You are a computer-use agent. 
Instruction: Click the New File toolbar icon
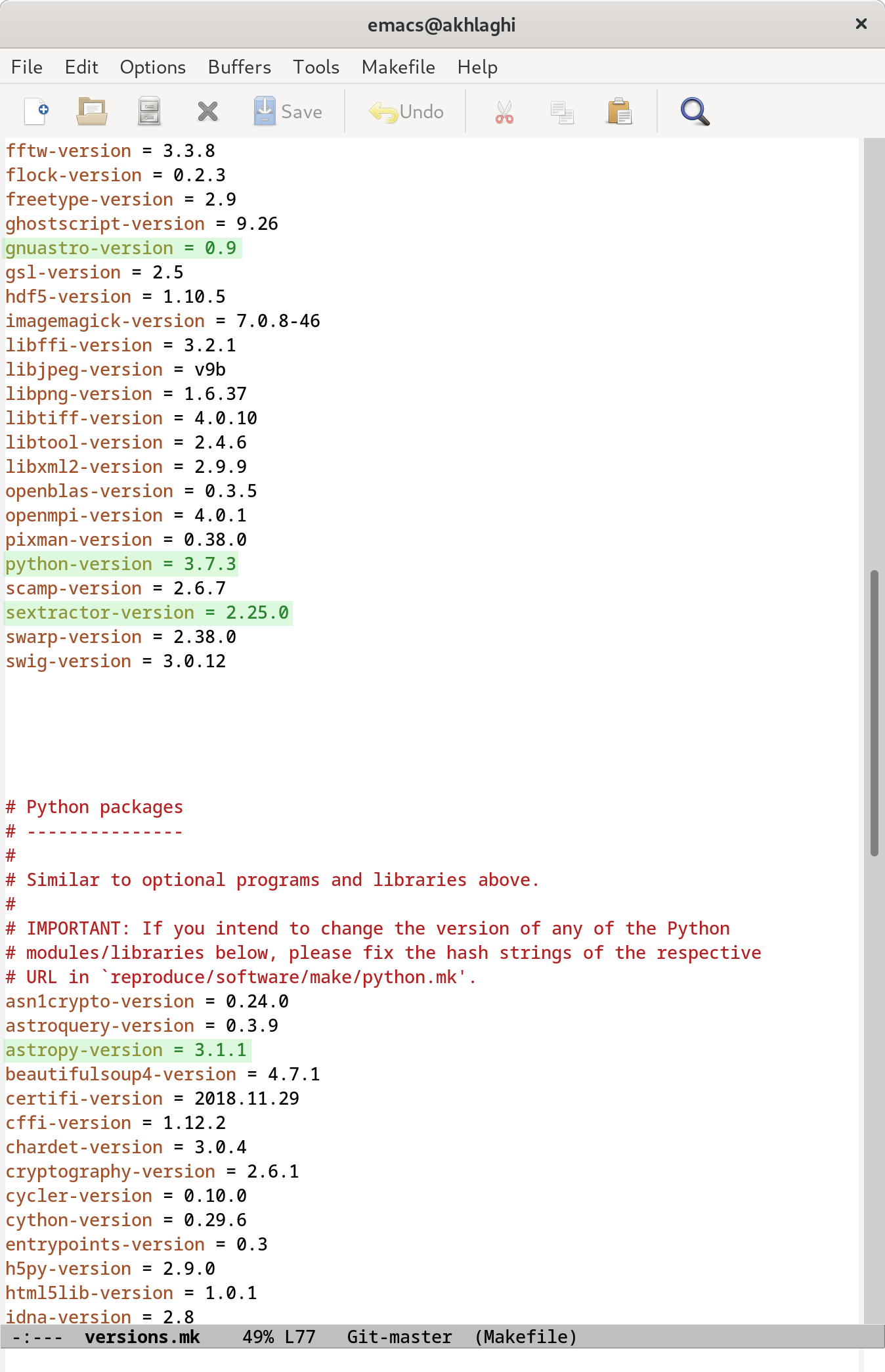pos(37,112)
